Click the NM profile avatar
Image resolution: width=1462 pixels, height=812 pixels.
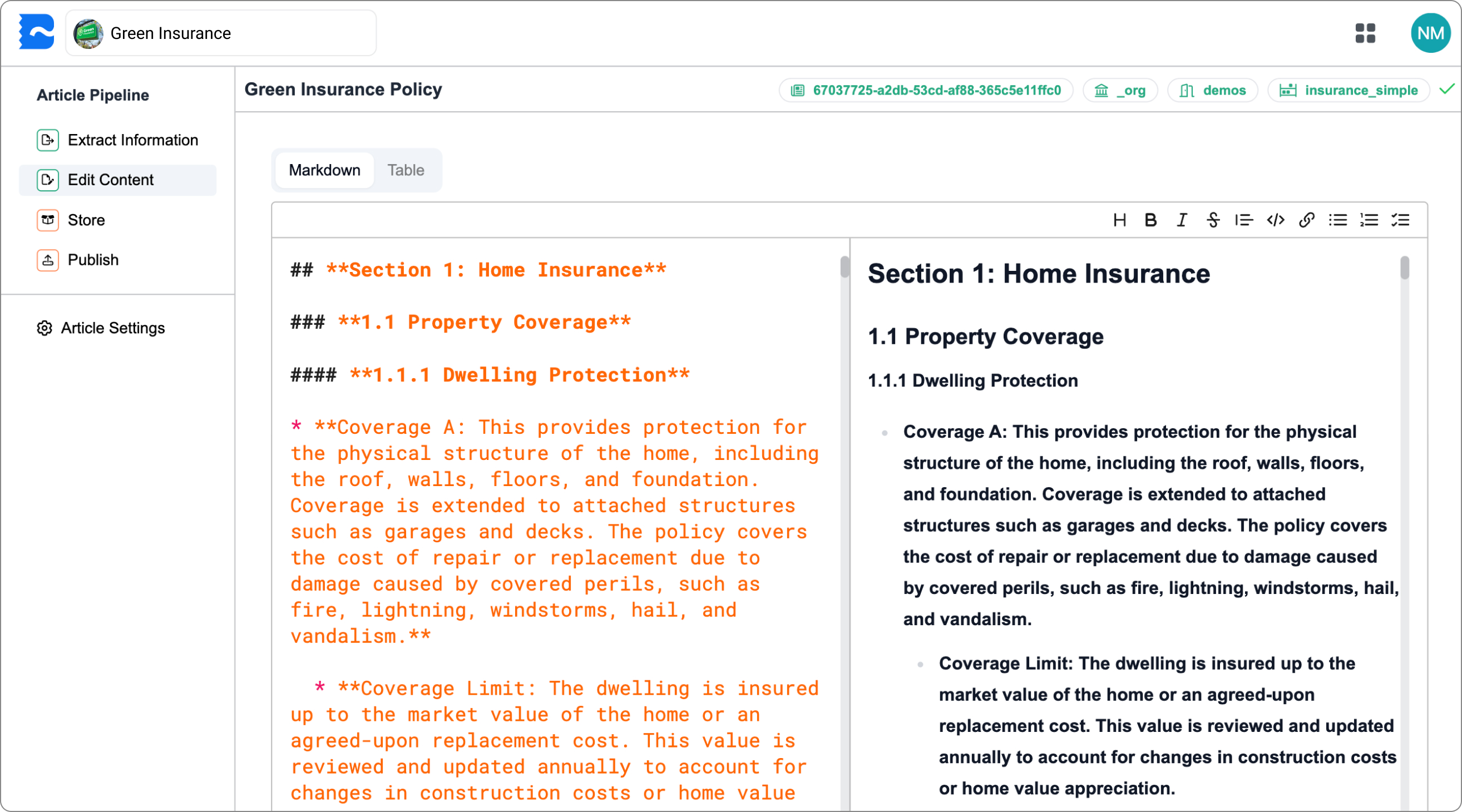coord(1430,33)
